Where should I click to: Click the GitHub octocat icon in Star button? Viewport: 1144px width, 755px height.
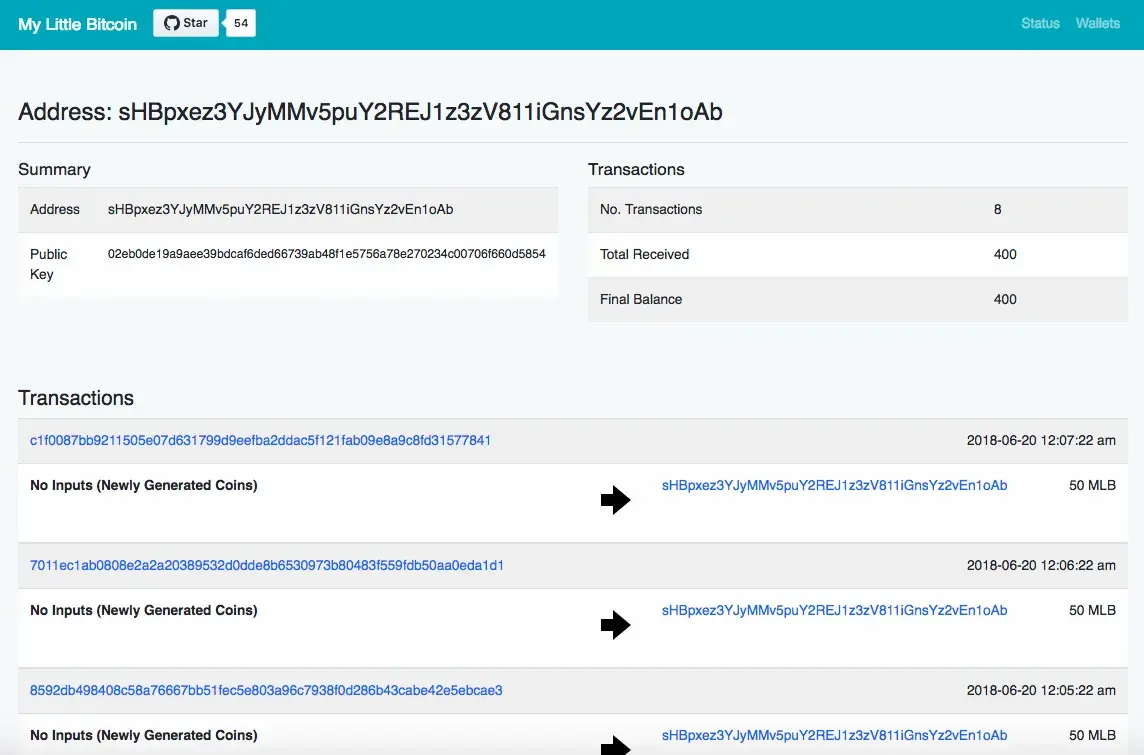coord(171,23)
